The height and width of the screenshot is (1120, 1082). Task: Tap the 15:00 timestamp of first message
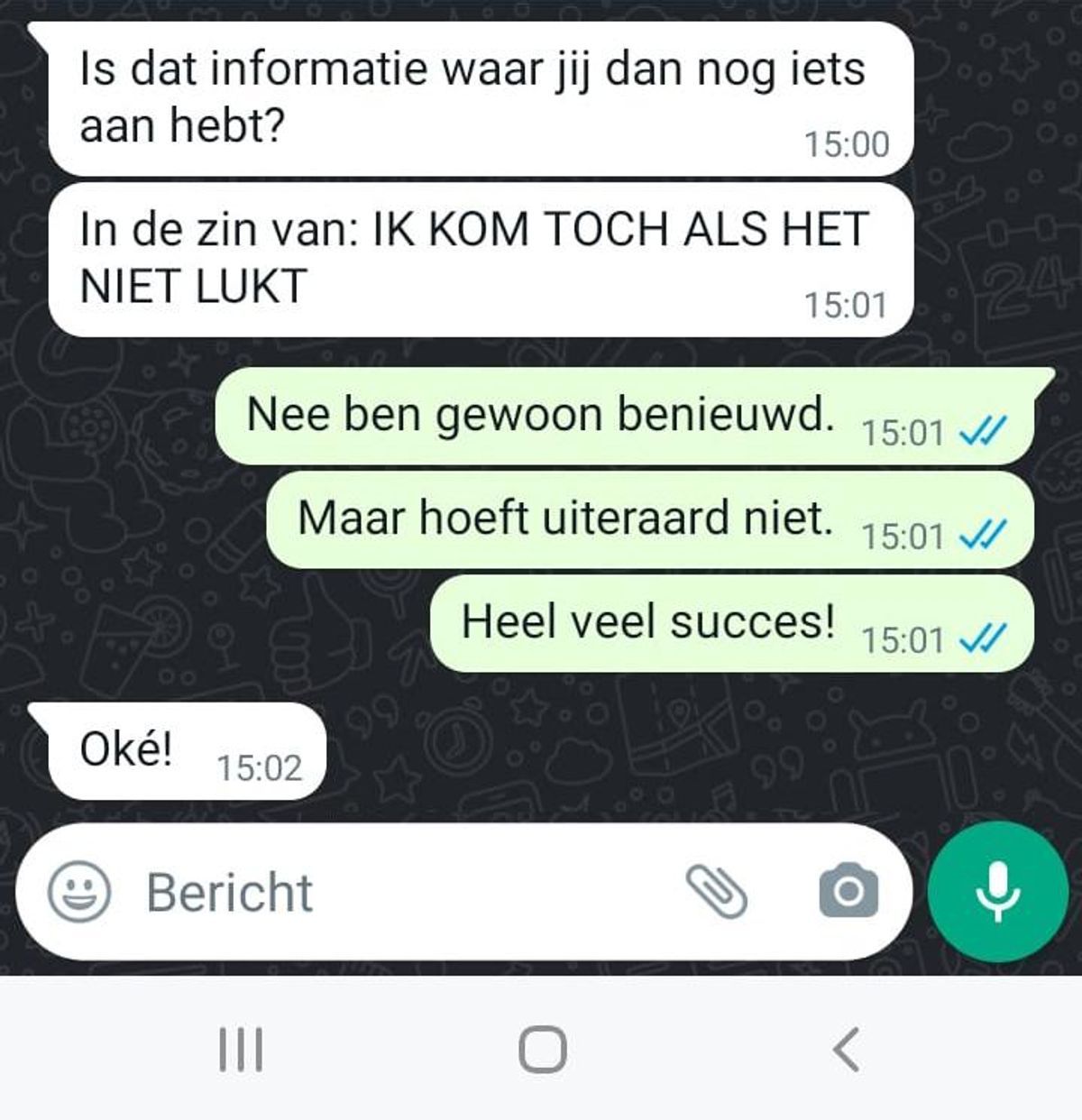pyautogui.click(x=847, y=144)
